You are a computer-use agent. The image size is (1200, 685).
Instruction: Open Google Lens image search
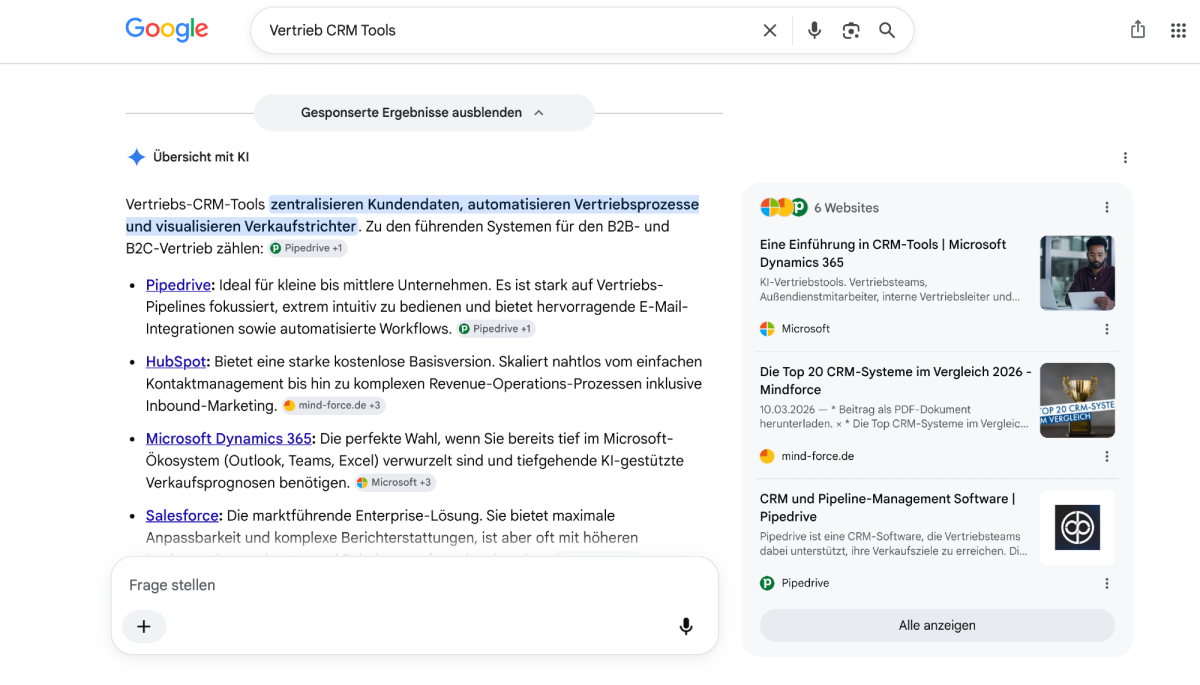(x=851, y=31)
